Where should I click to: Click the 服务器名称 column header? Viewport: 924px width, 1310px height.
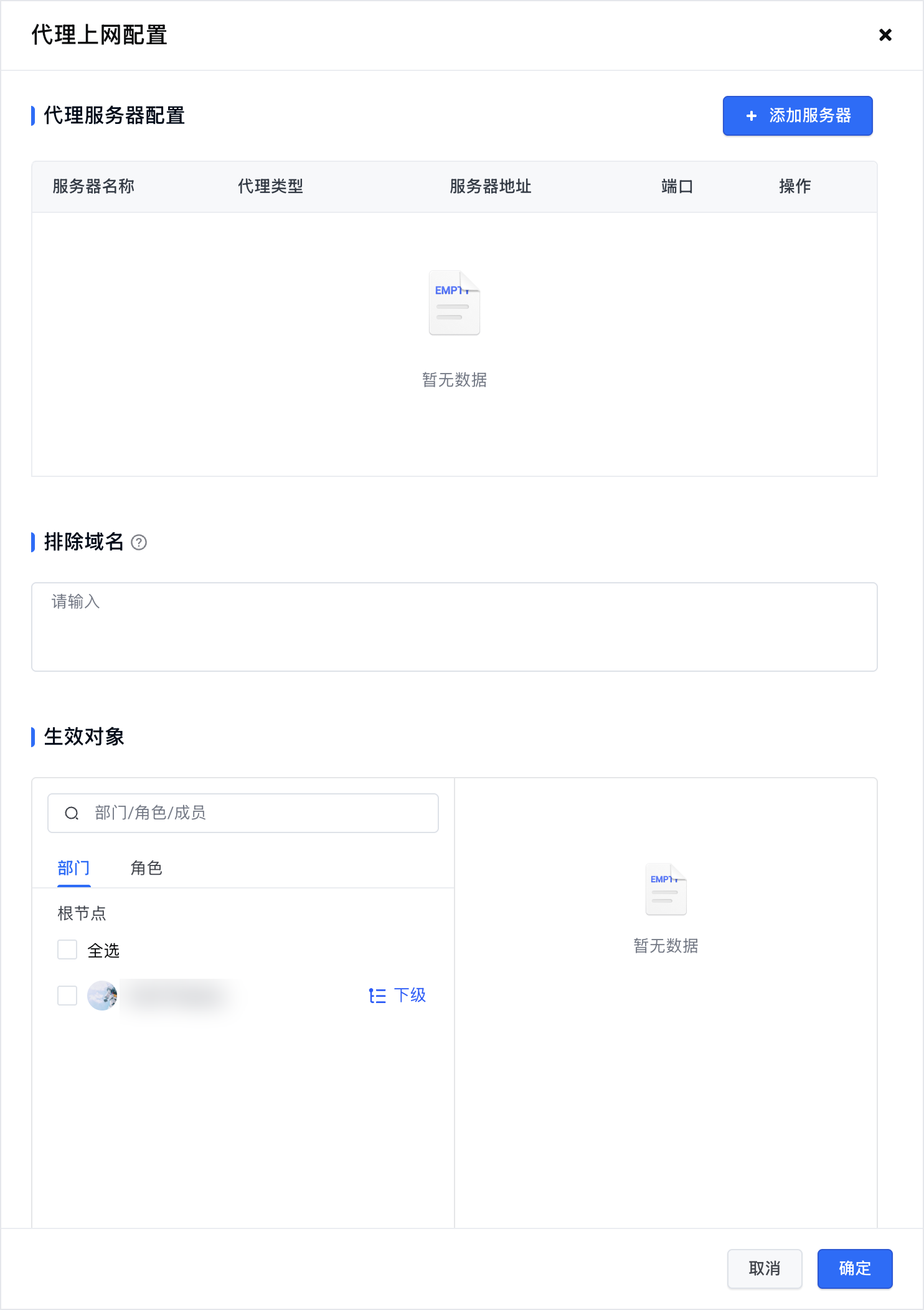tap(93, 186)
